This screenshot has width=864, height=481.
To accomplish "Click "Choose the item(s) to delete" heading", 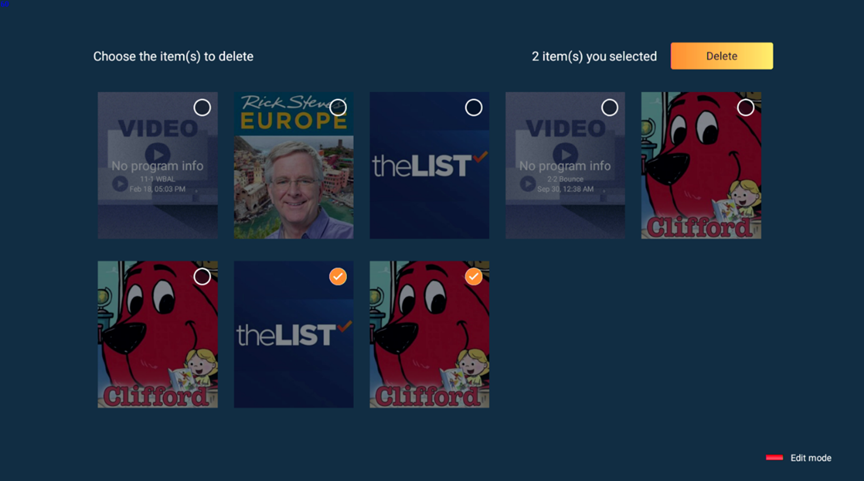I will click(x=173, y=56).
